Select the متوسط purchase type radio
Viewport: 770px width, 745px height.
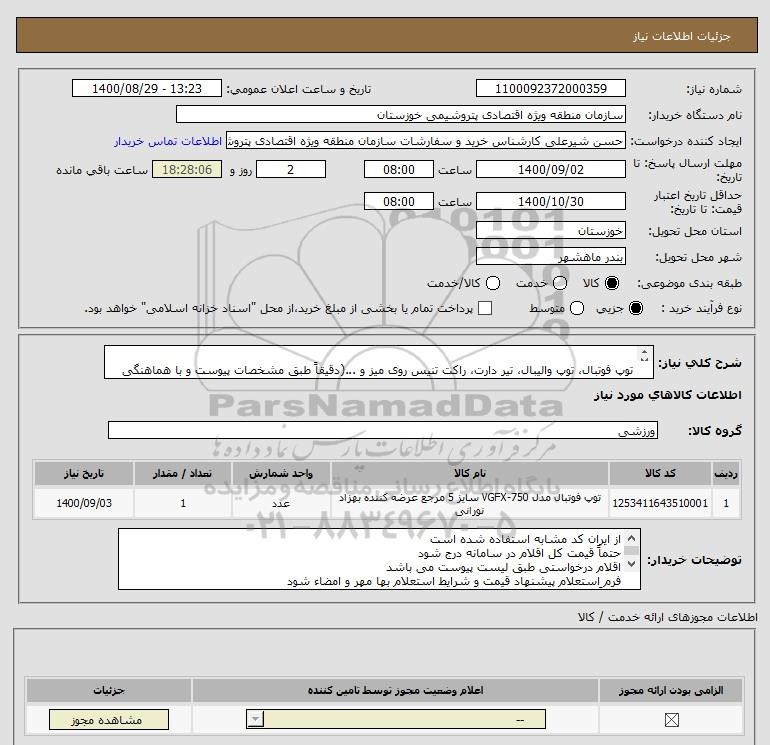coord(577,308)
